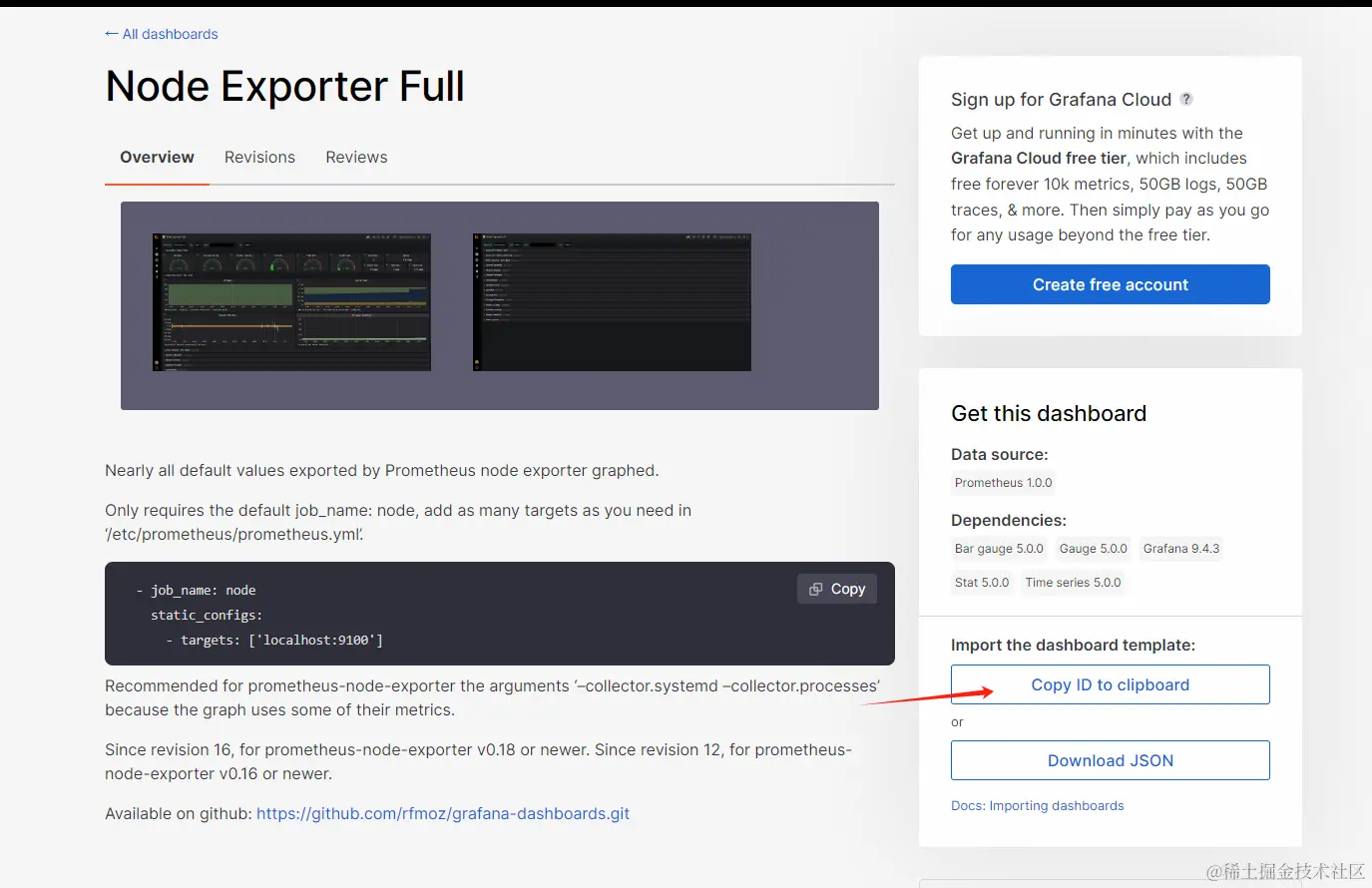
Task: Open Docs: Importing dashboards link
Action: (1038, 805)
